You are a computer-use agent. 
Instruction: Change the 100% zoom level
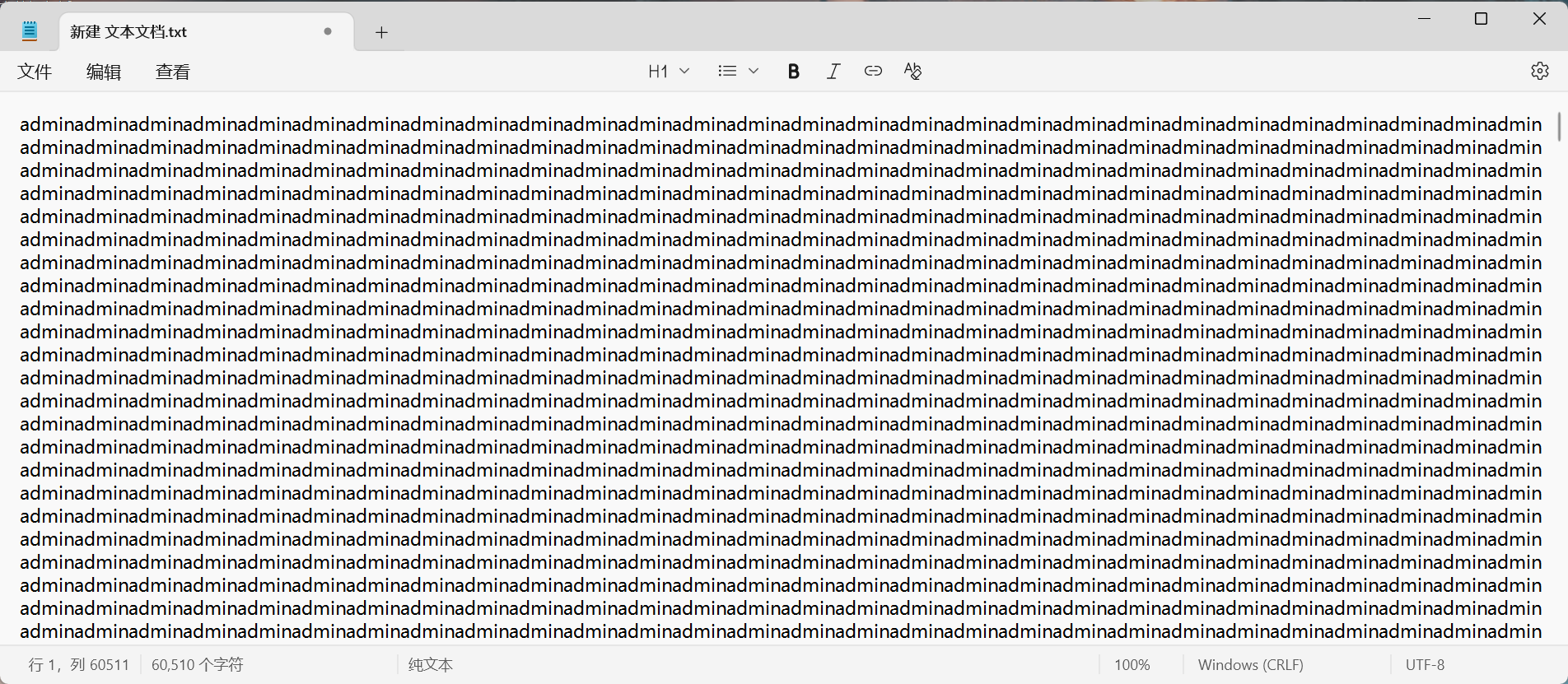1132,664
